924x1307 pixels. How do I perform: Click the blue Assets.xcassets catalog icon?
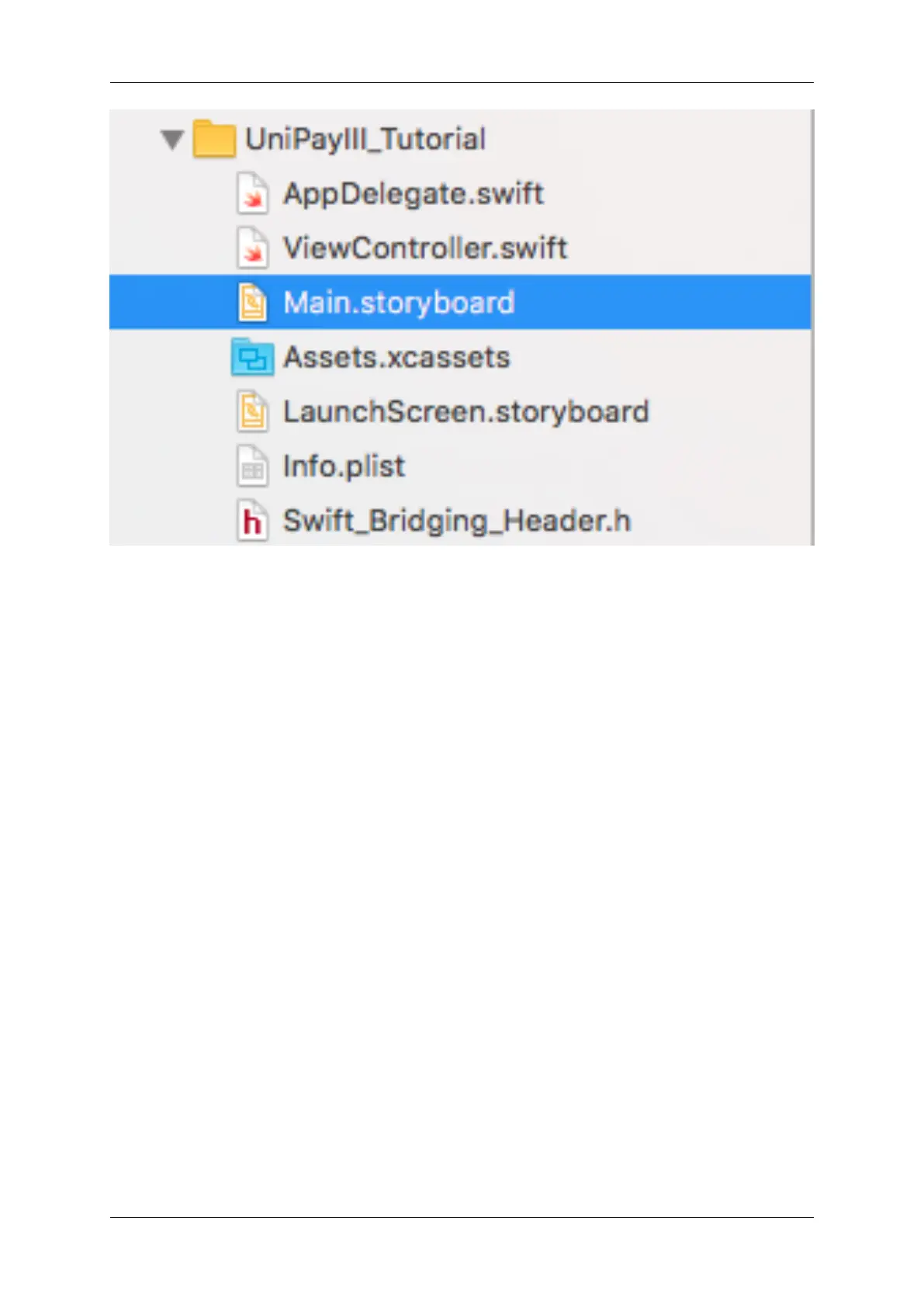click(252, 358)
